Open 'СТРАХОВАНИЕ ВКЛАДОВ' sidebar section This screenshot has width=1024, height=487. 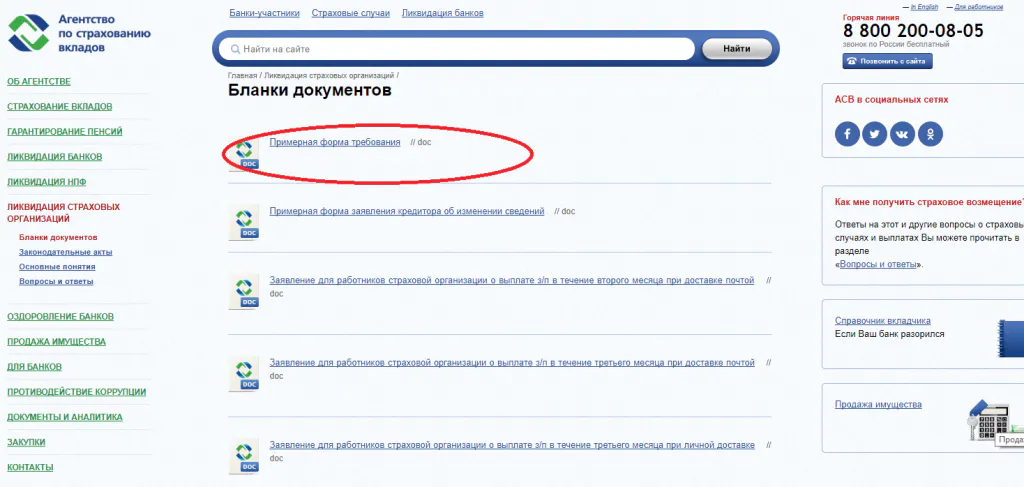(x=59, y=106)
